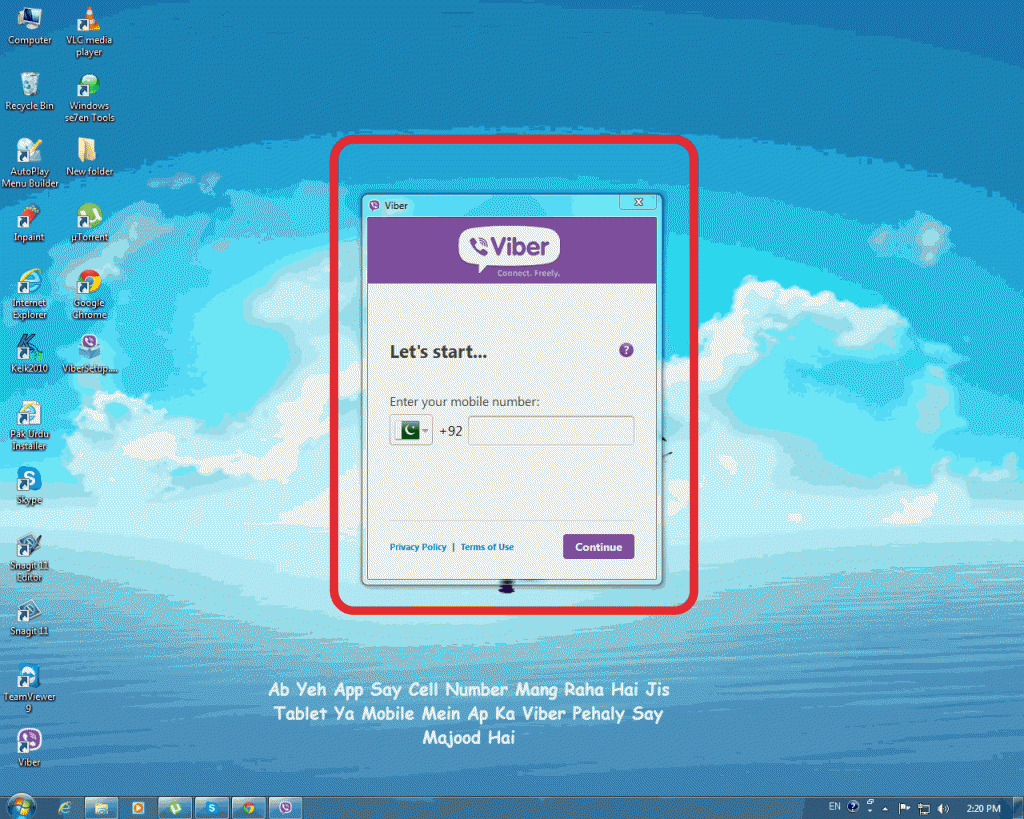The width and height of the screenshot is (1024, 819).
Task: Open Windows Explorer from taskbar
Action: 101,808
